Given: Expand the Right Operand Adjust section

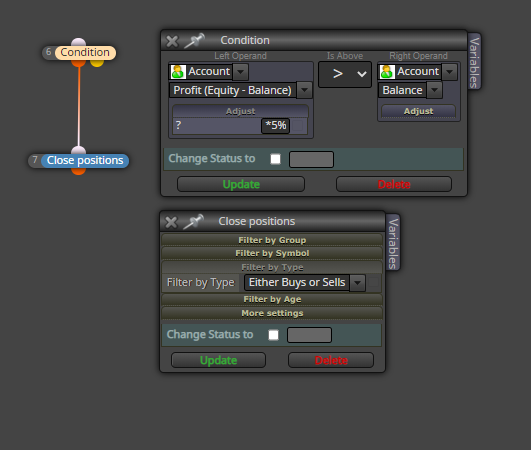Looking at the screenshot, I should pos(418,111).
